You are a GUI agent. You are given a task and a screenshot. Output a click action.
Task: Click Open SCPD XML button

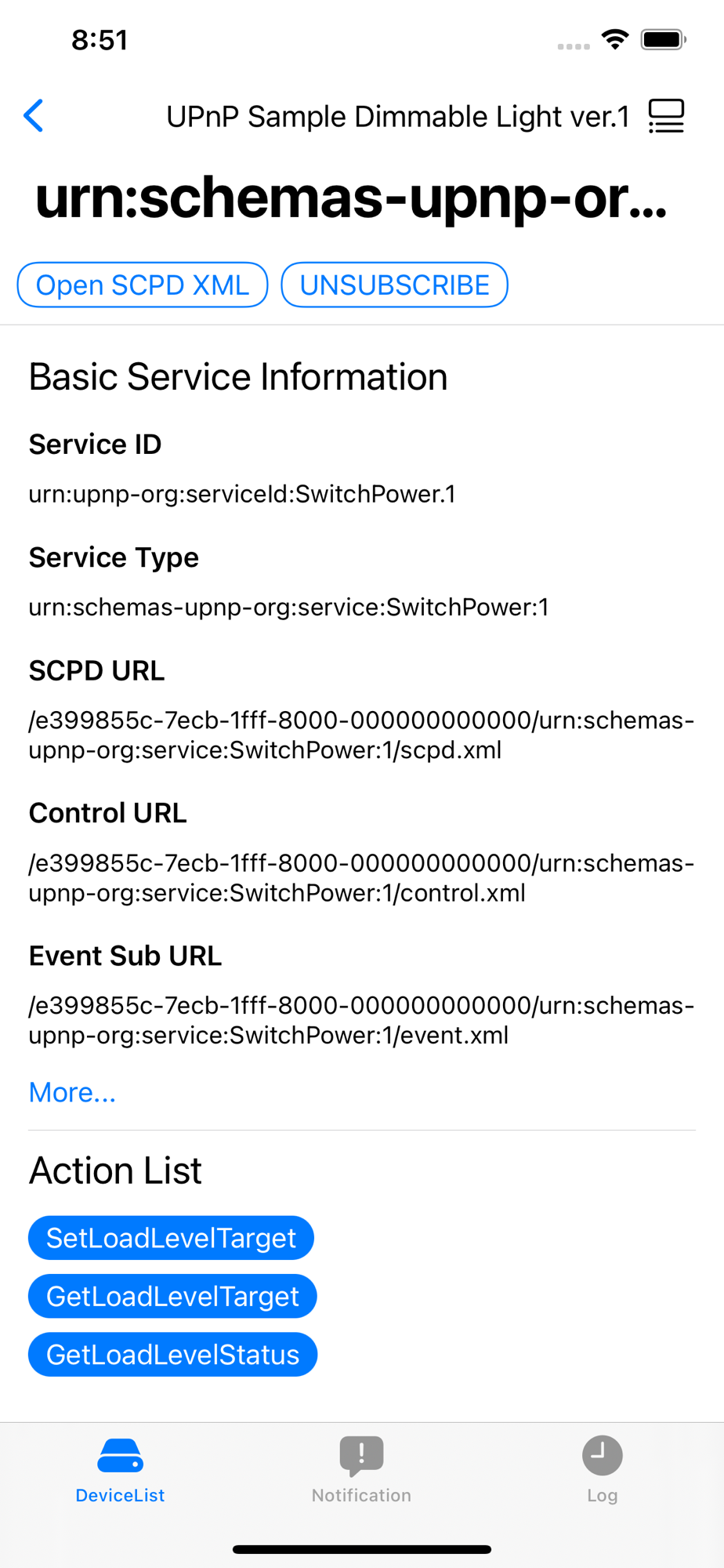point(143,285)
